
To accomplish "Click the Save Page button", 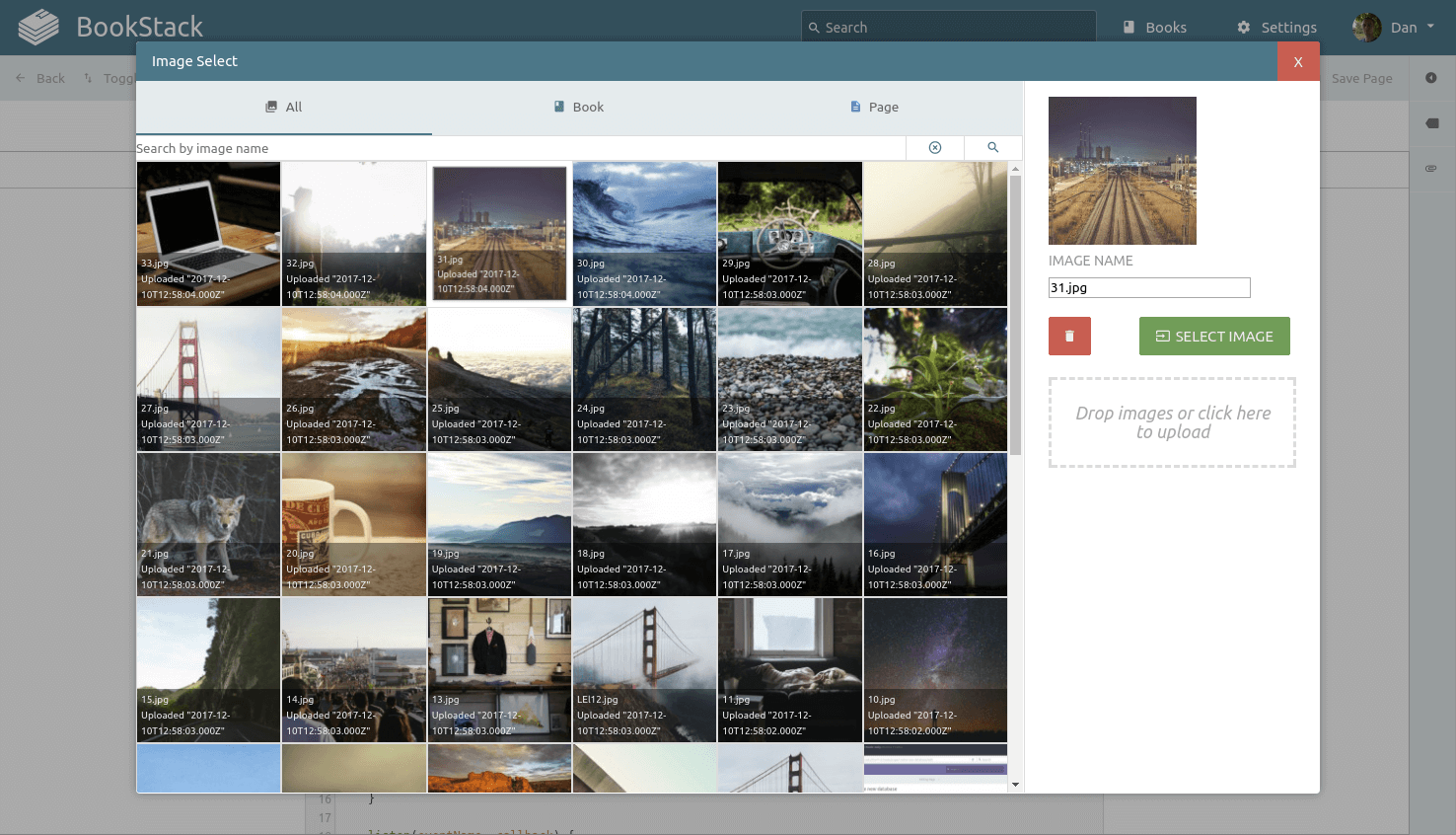I will 1361,78.
